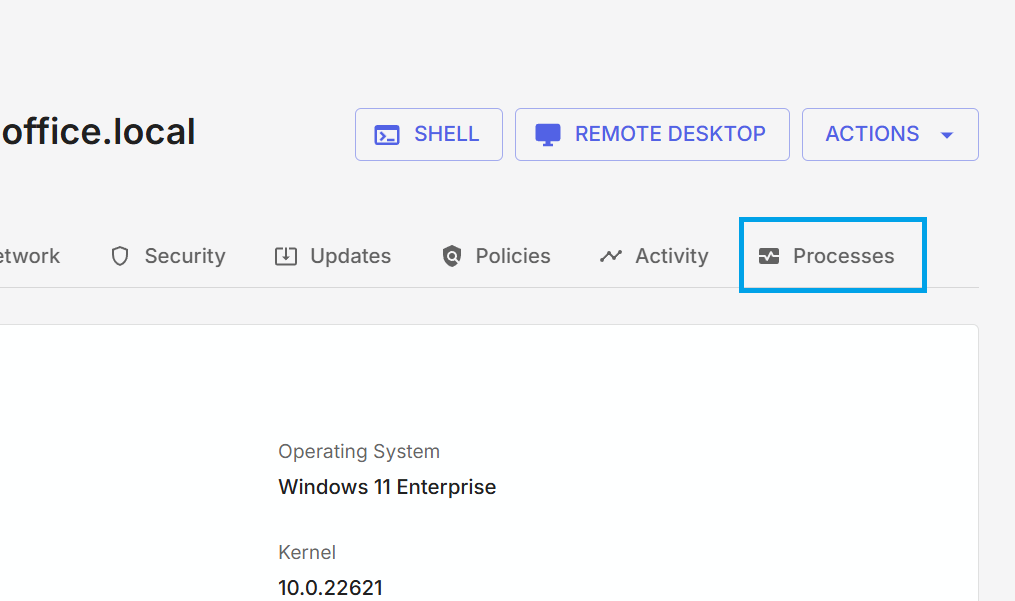
Task: Click the download icon beside Updates
Action: click(286, 256)
